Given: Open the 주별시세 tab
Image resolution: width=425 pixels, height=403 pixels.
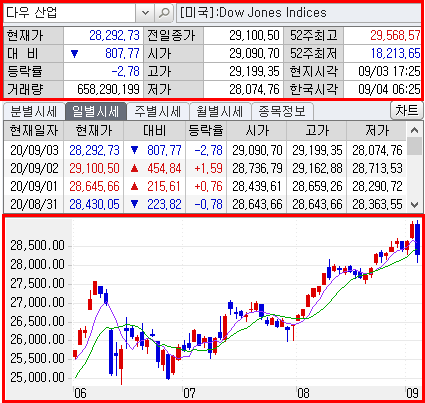Looking at the screenshot, I should [158, 111].
